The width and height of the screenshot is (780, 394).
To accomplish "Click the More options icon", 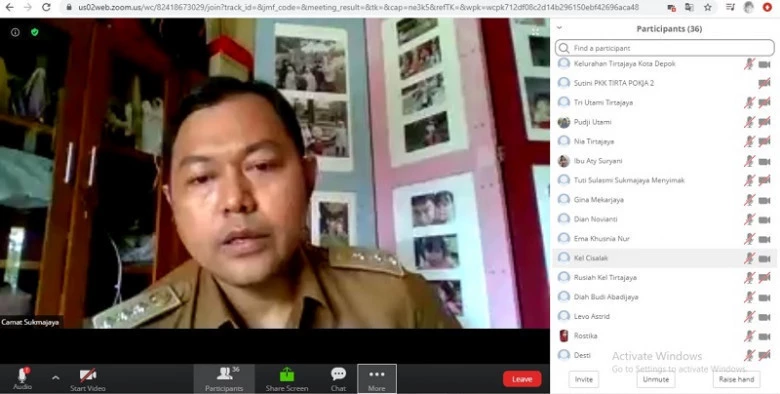I will tap(377, 379).
